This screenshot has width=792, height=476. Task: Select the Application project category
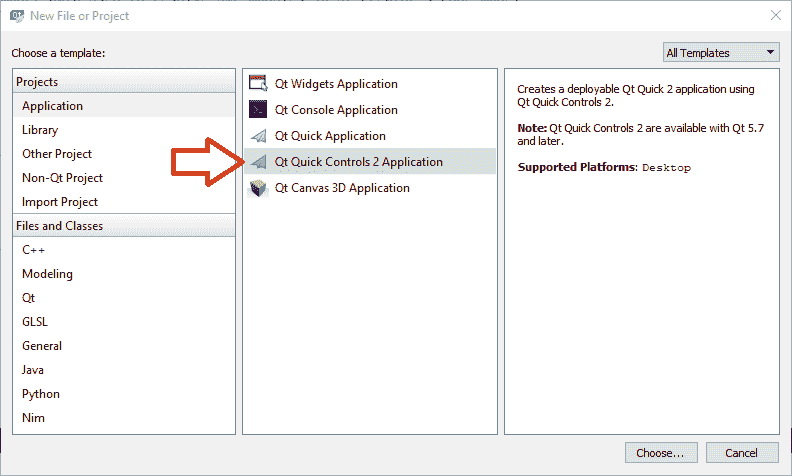53,106
